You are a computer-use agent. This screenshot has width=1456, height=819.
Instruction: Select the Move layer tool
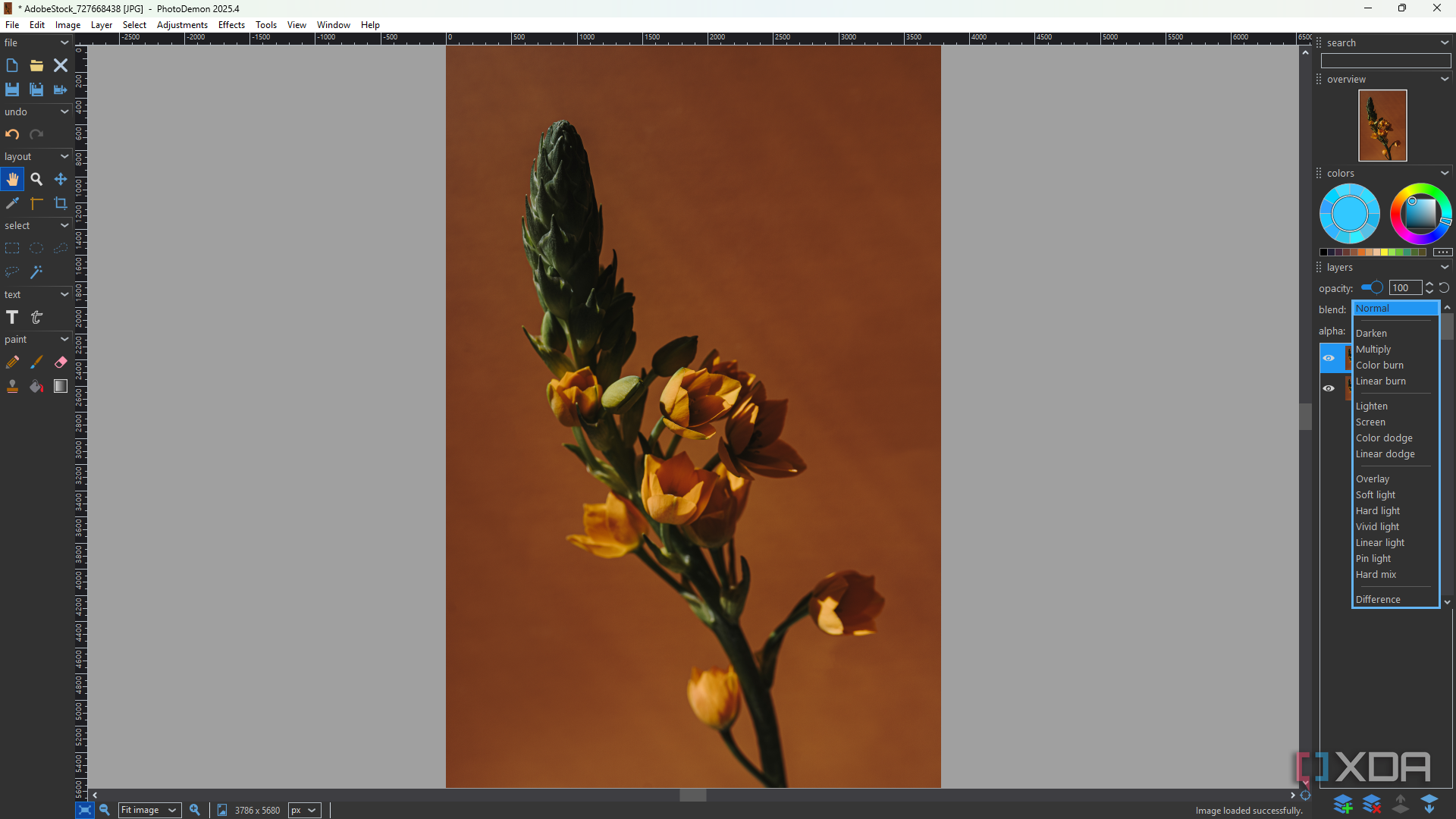pyautogui.click(x=61, y=180)
